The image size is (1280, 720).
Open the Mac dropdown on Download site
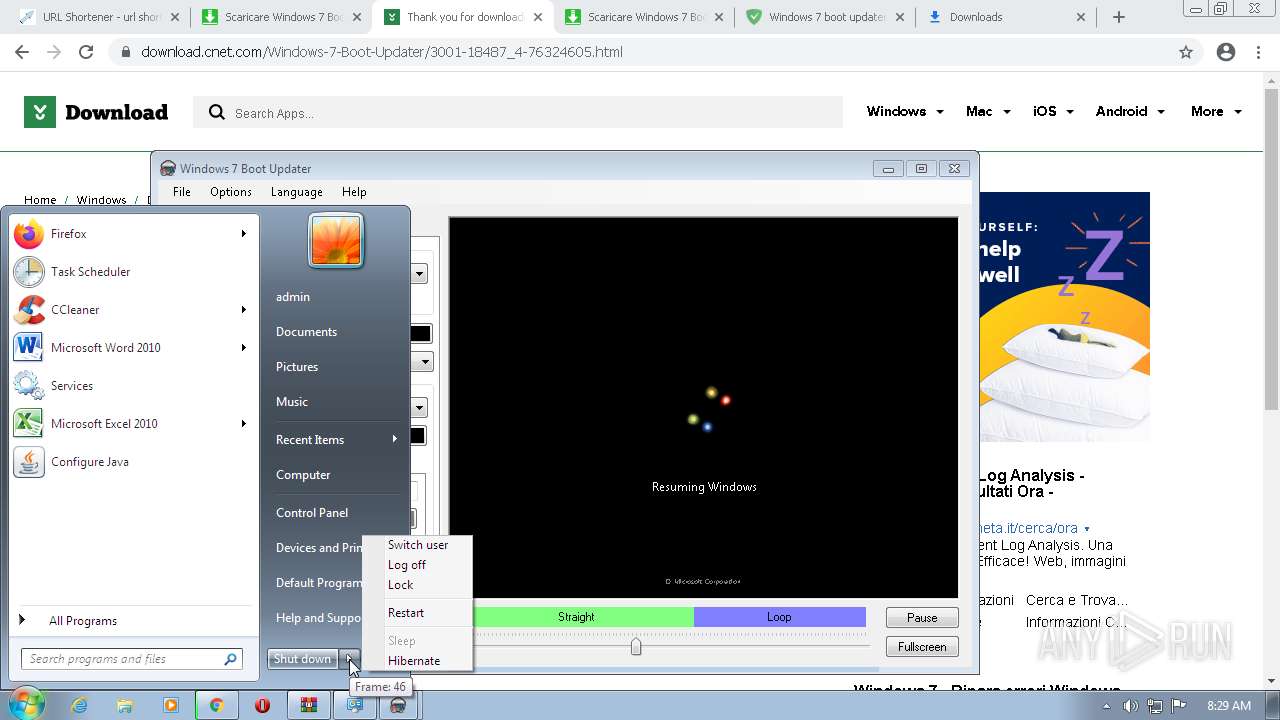[988, 112]
